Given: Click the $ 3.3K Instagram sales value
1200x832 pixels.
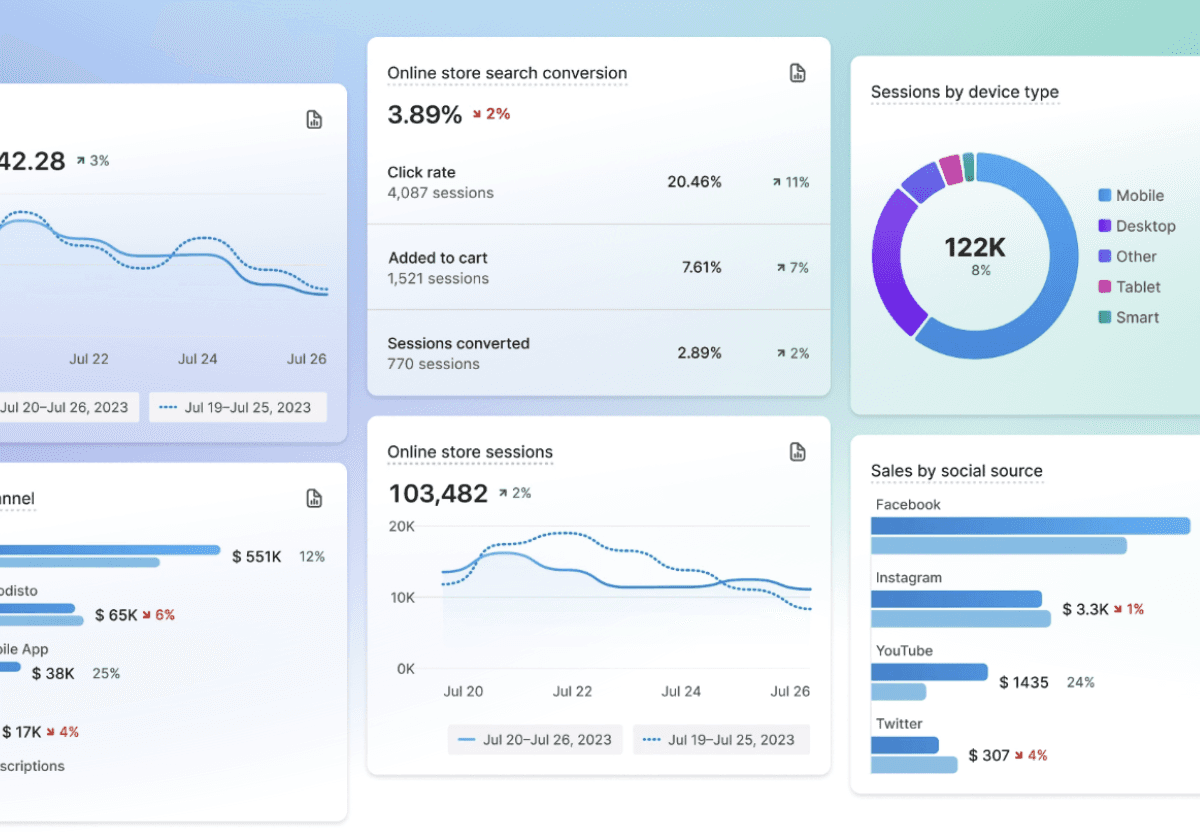Looking at the screenshot, I should [x=1085, y=609].
